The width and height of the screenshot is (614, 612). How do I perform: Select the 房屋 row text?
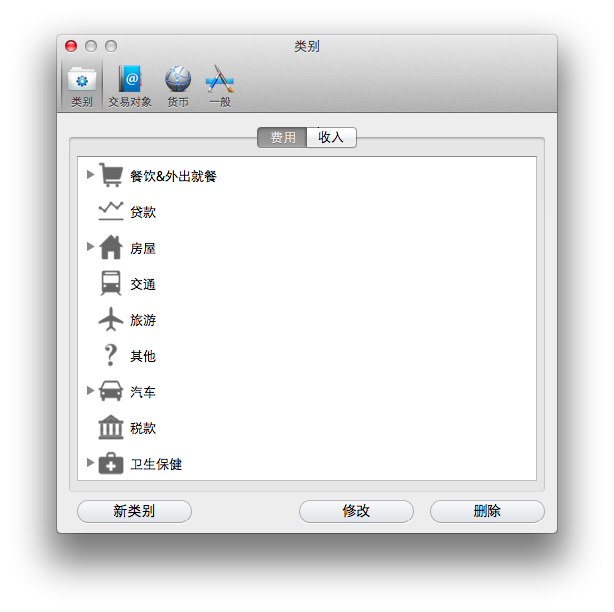click(x=143, y=248)
